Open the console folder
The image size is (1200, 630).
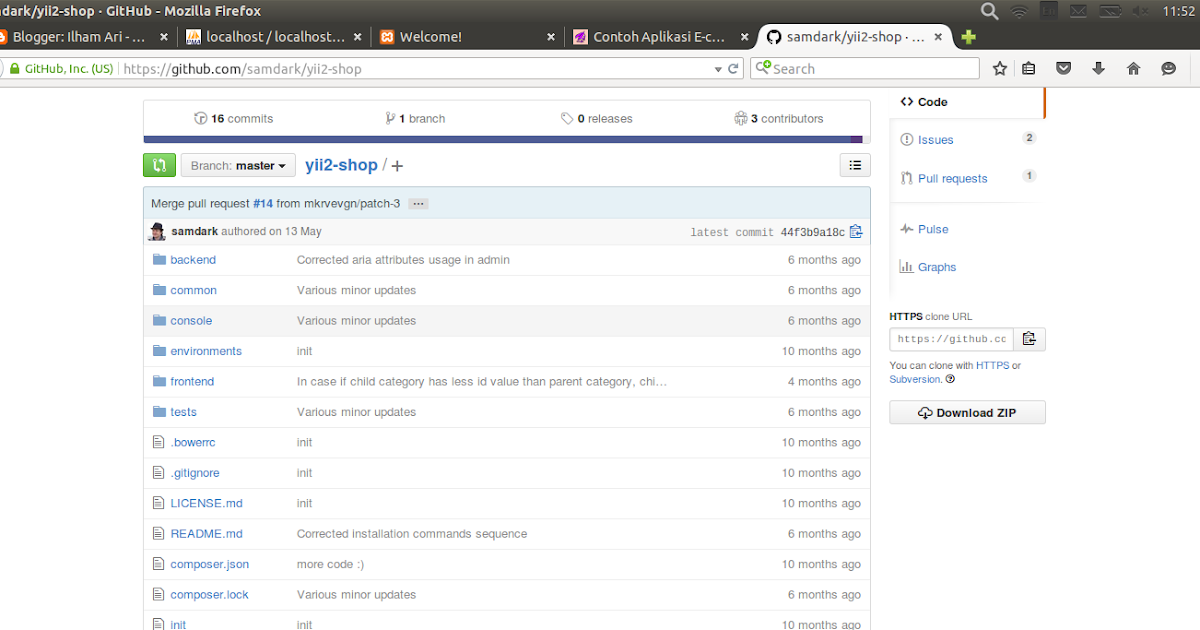(191, 321)
